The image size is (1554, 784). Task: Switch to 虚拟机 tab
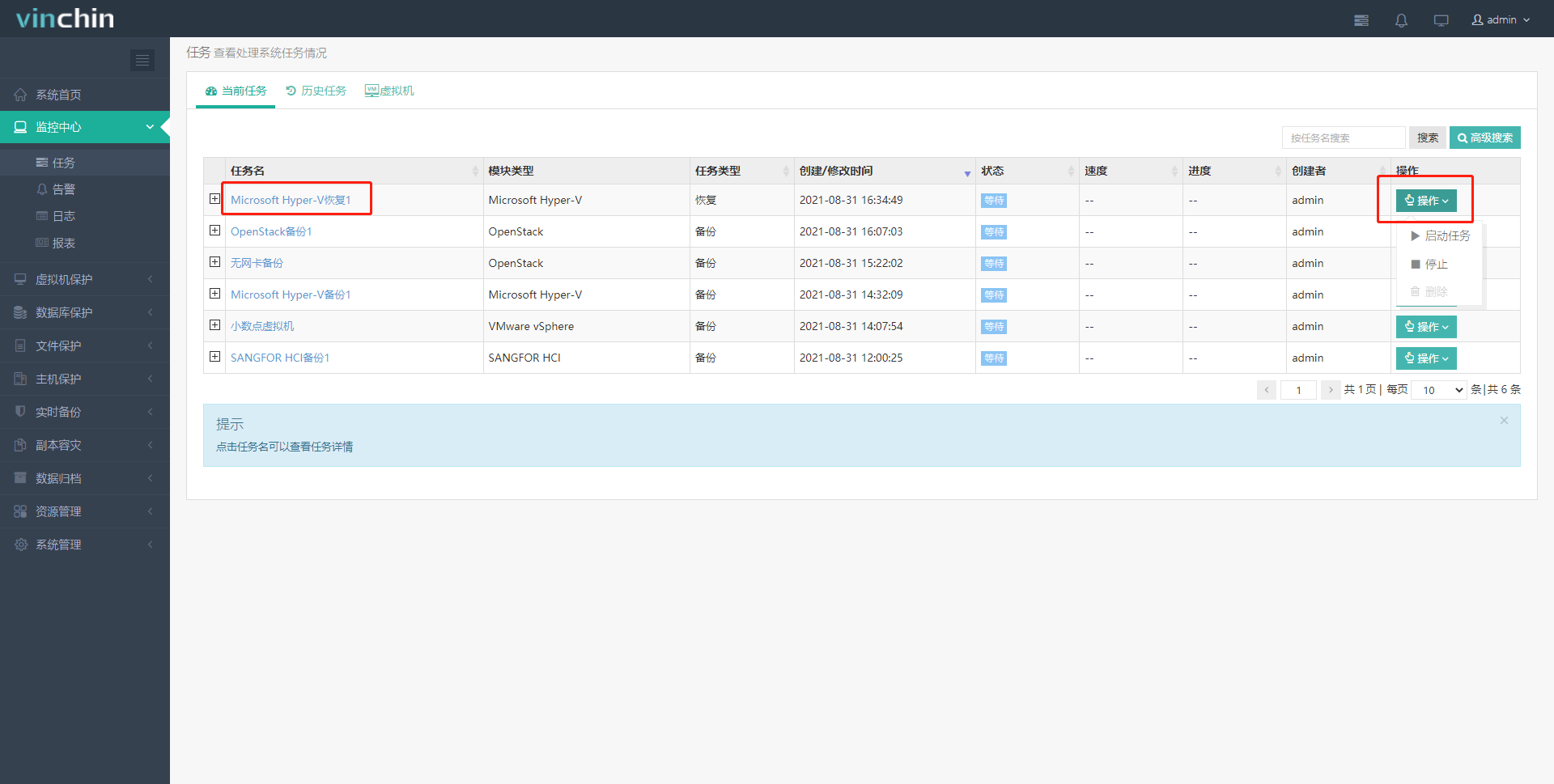pos(389,91)
